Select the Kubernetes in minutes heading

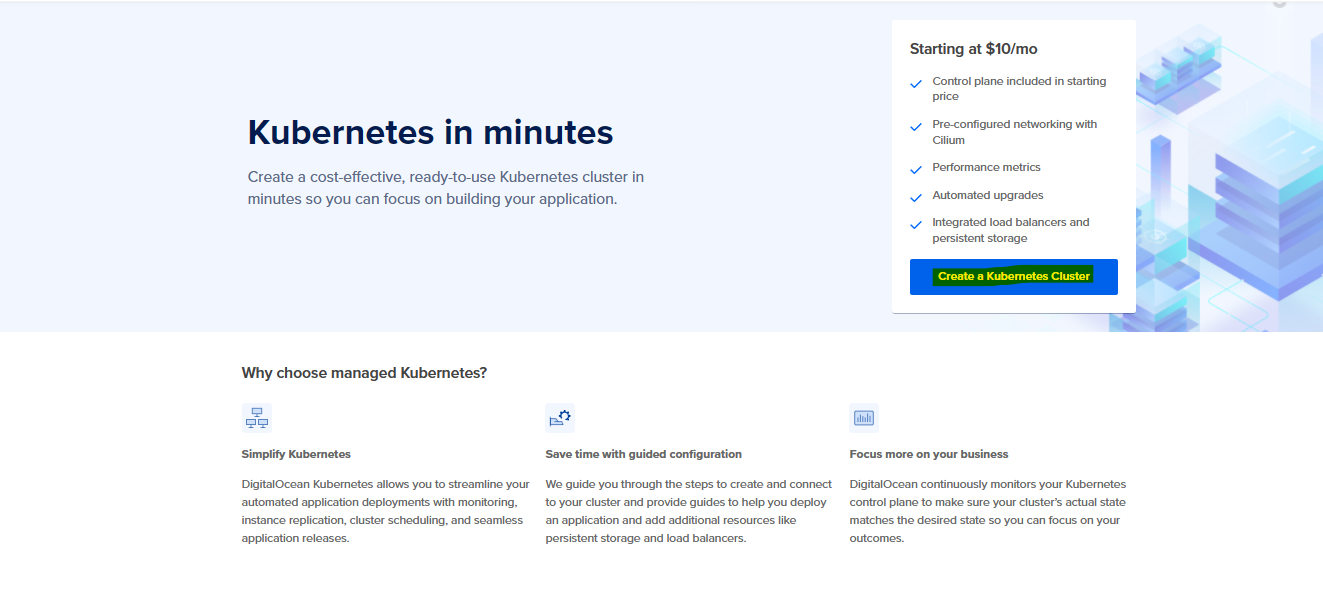pyautogui.click(x=430, y=132)
